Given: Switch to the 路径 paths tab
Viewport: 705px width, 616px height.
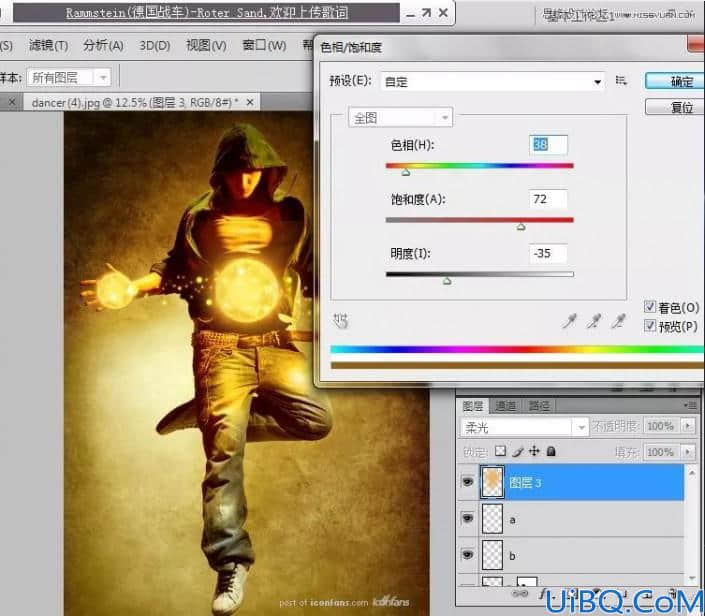Looking at the screenshot, I should tap(539, 406).
